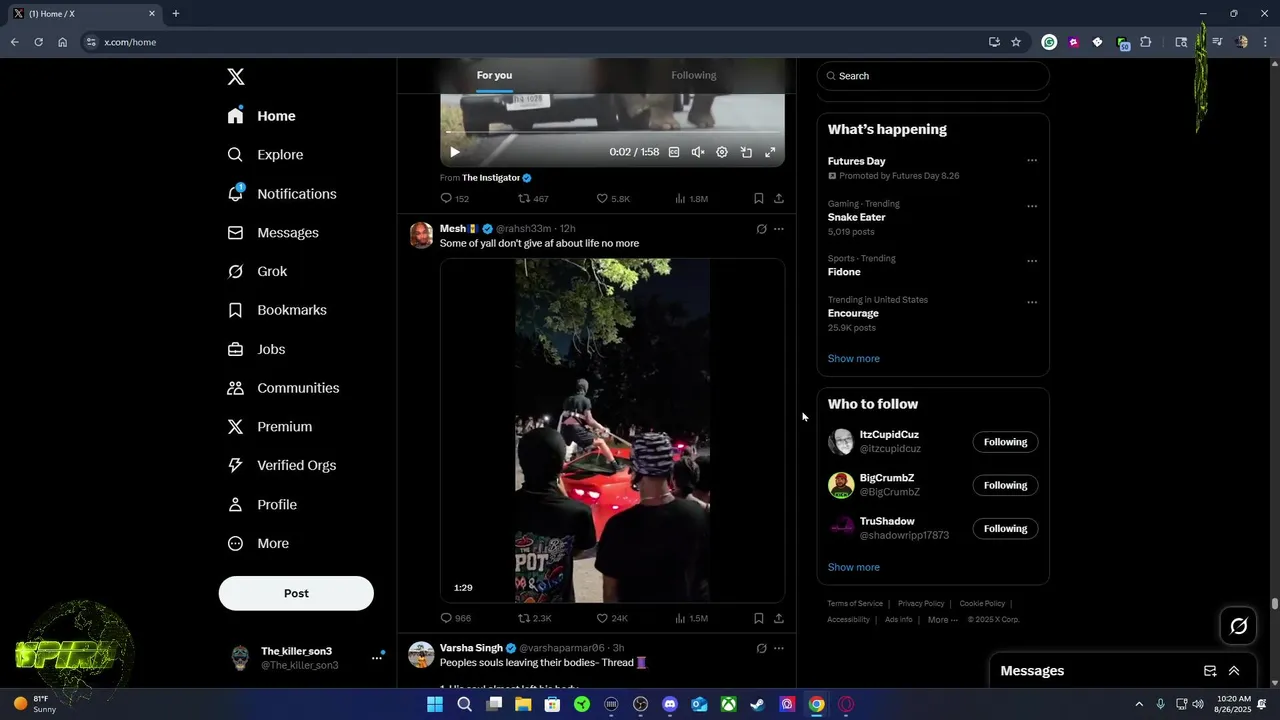The height and width of the screenshot is (720, 1280).
Task: Like Mesh post with 24K likes
Action: pos(613,618)
